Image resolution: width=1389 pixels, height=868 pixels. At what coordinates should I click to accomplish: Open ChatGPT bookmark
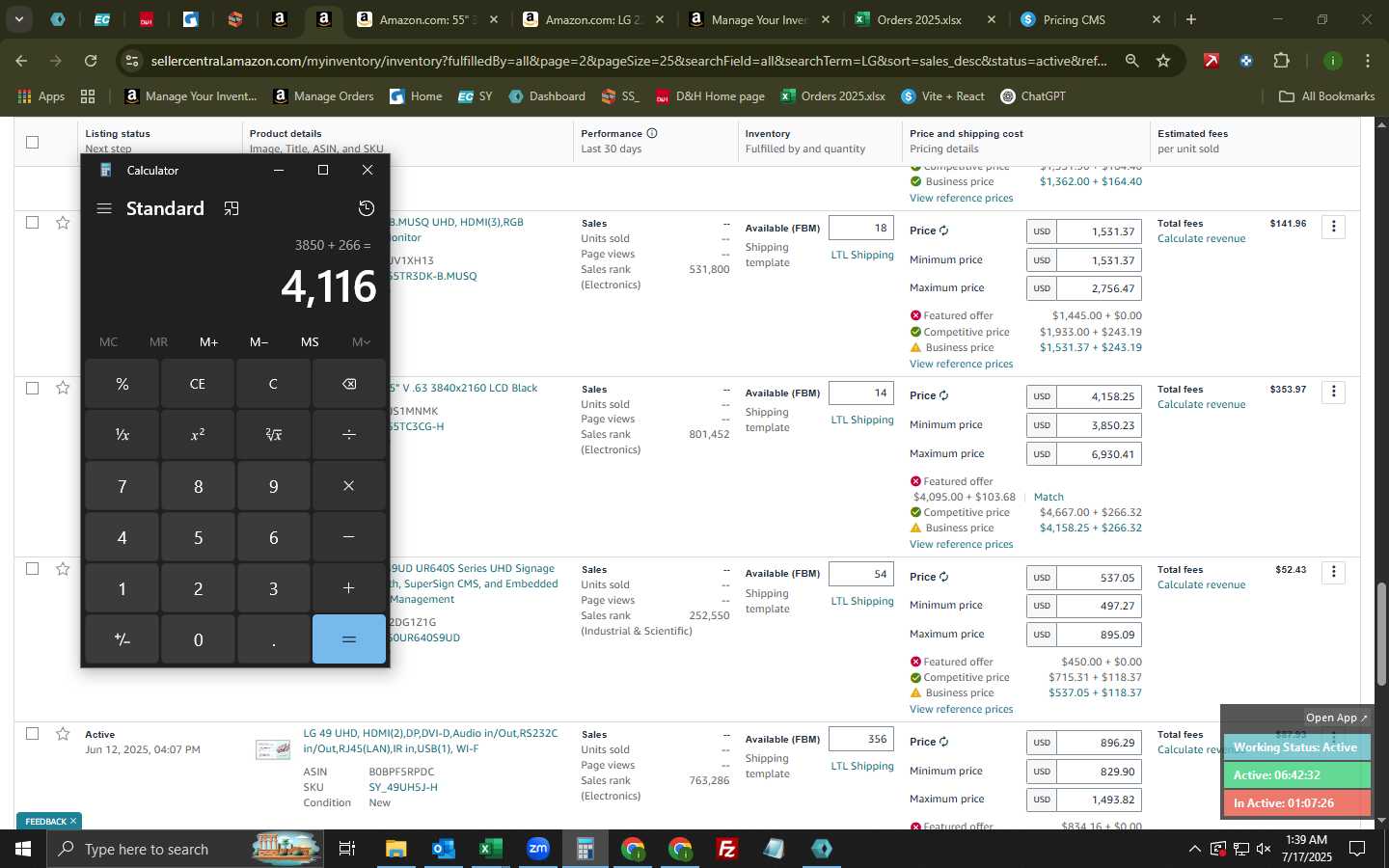pos(1032,96)
